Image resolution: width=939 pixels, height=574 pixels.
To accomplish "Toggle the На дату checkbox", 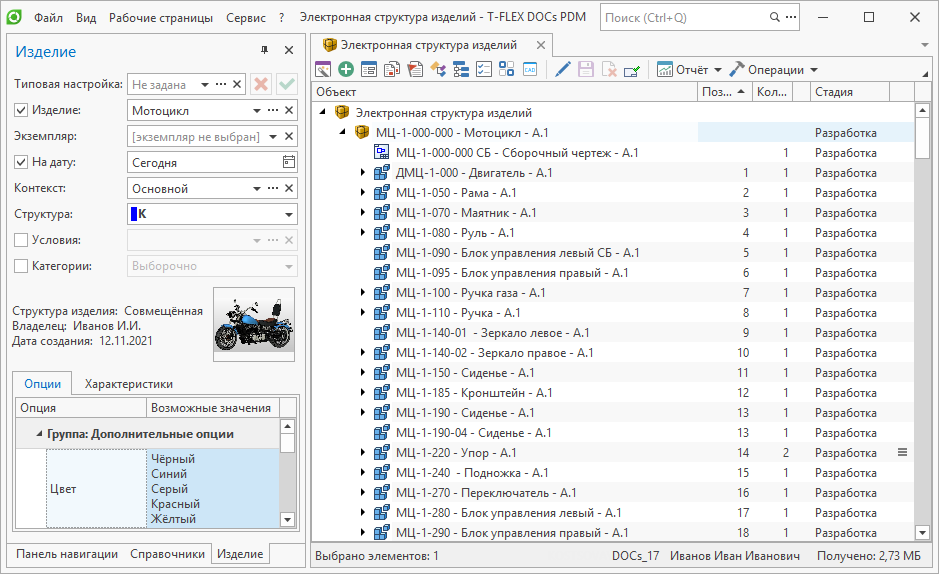I will [21, 162].
